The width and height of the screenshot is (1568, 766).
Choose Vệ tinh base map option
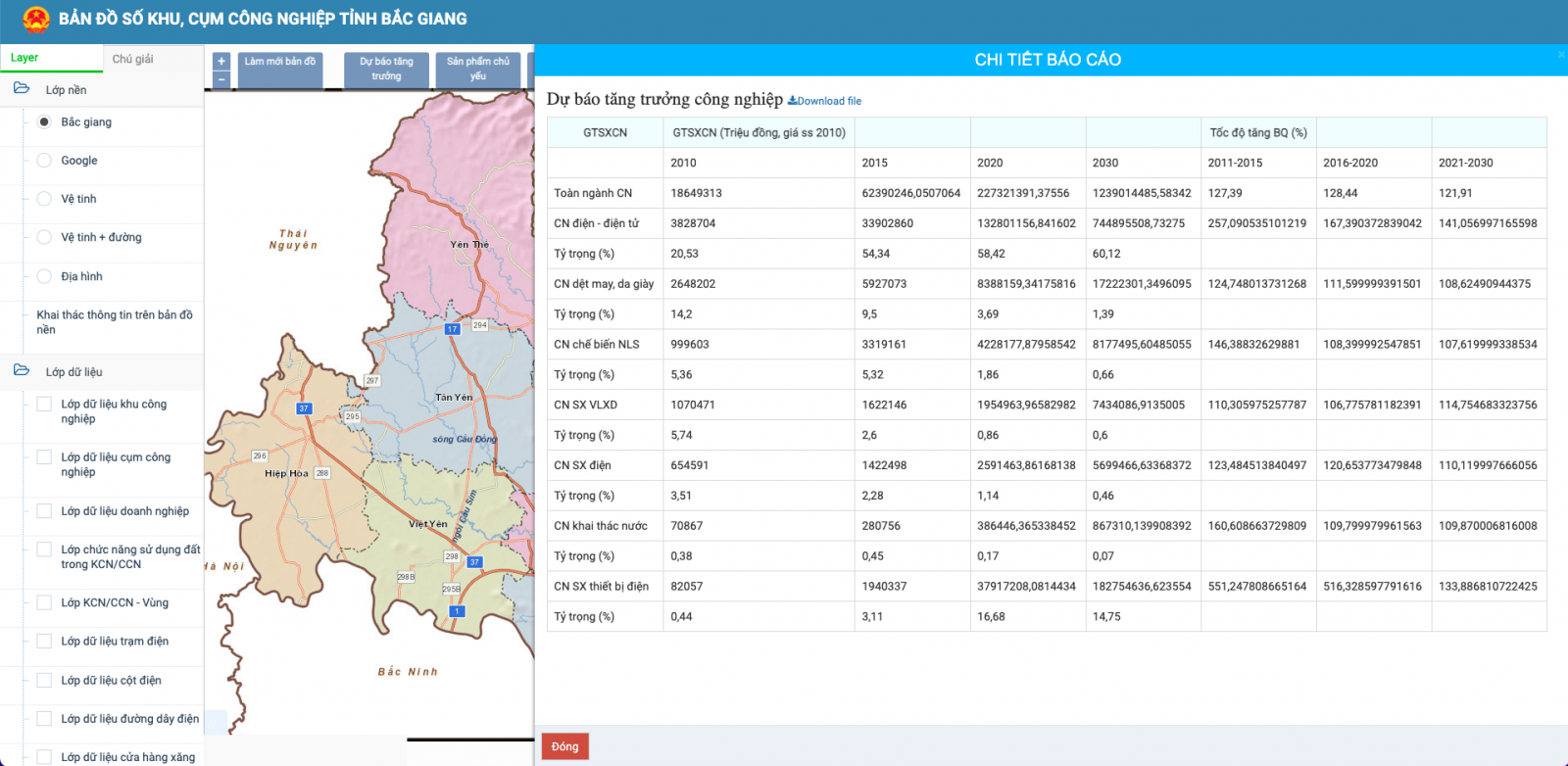(x=44, y=199)
